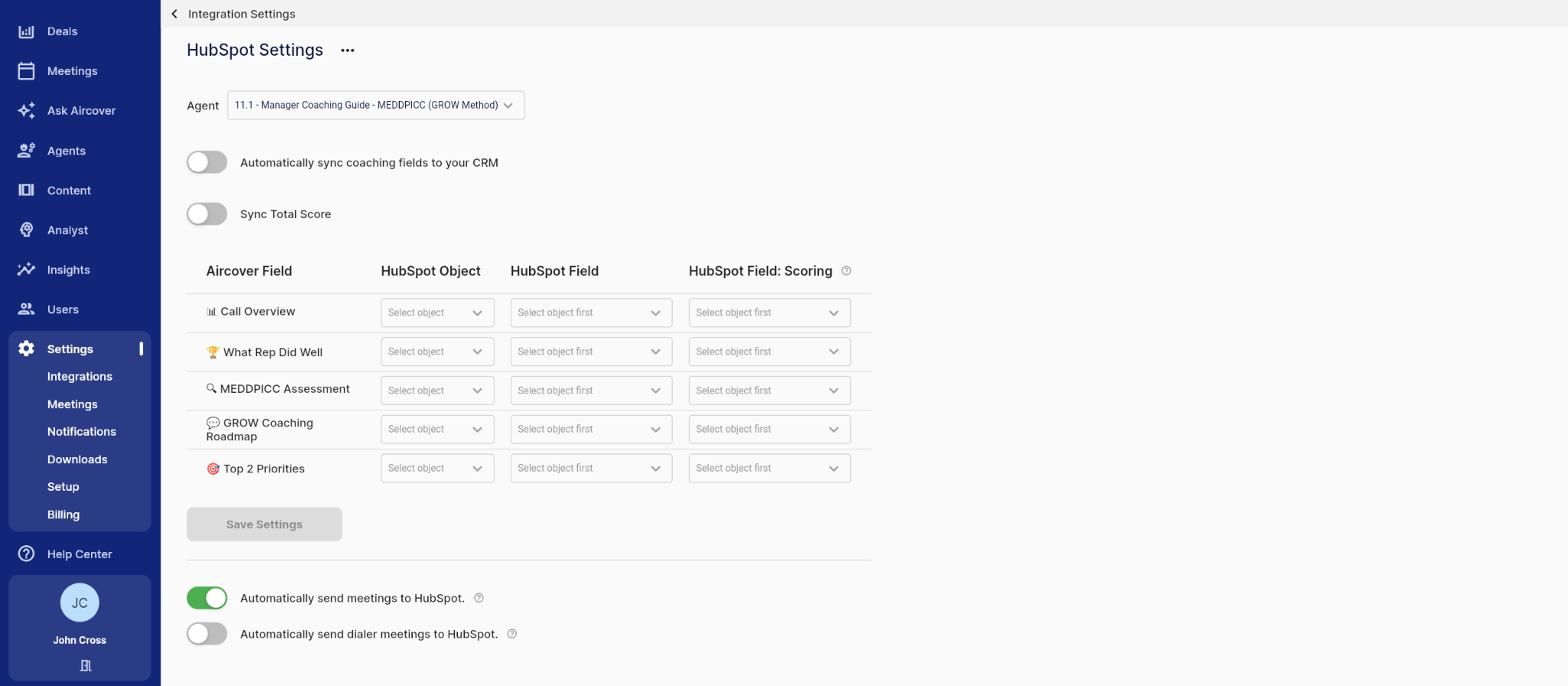This screenshot has height=686, width=1568.
Task: Click the Insights label in sidebar
Action: point(68,269)
